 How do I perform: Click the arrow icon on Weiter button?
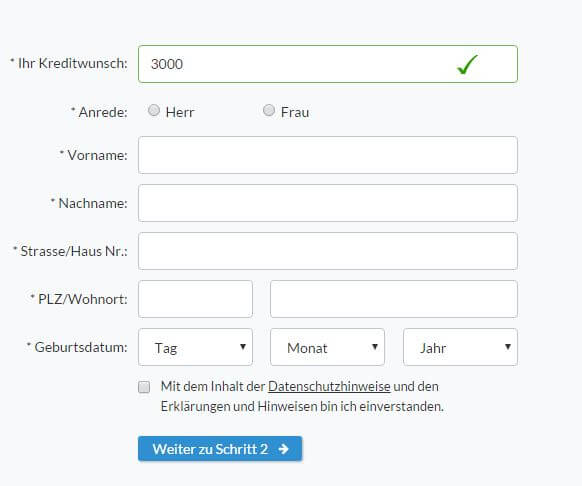pyautogui.click(x=284, y=449)
